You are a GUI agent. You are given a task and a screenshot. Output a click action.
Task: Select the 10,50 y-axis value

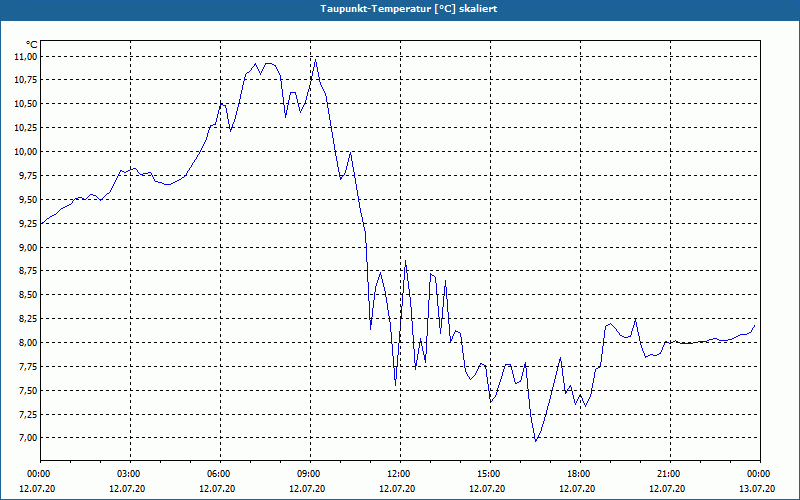[25, 104]
